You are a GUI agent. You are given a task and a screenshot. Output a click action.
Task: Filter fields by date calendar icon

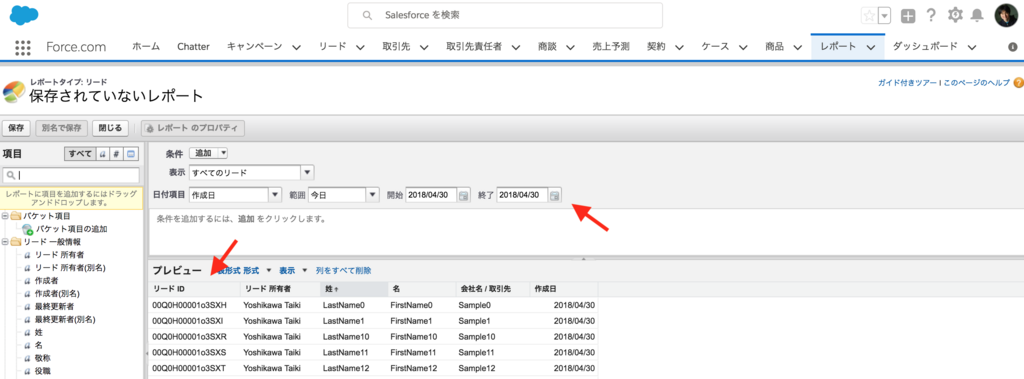point(131,154)
